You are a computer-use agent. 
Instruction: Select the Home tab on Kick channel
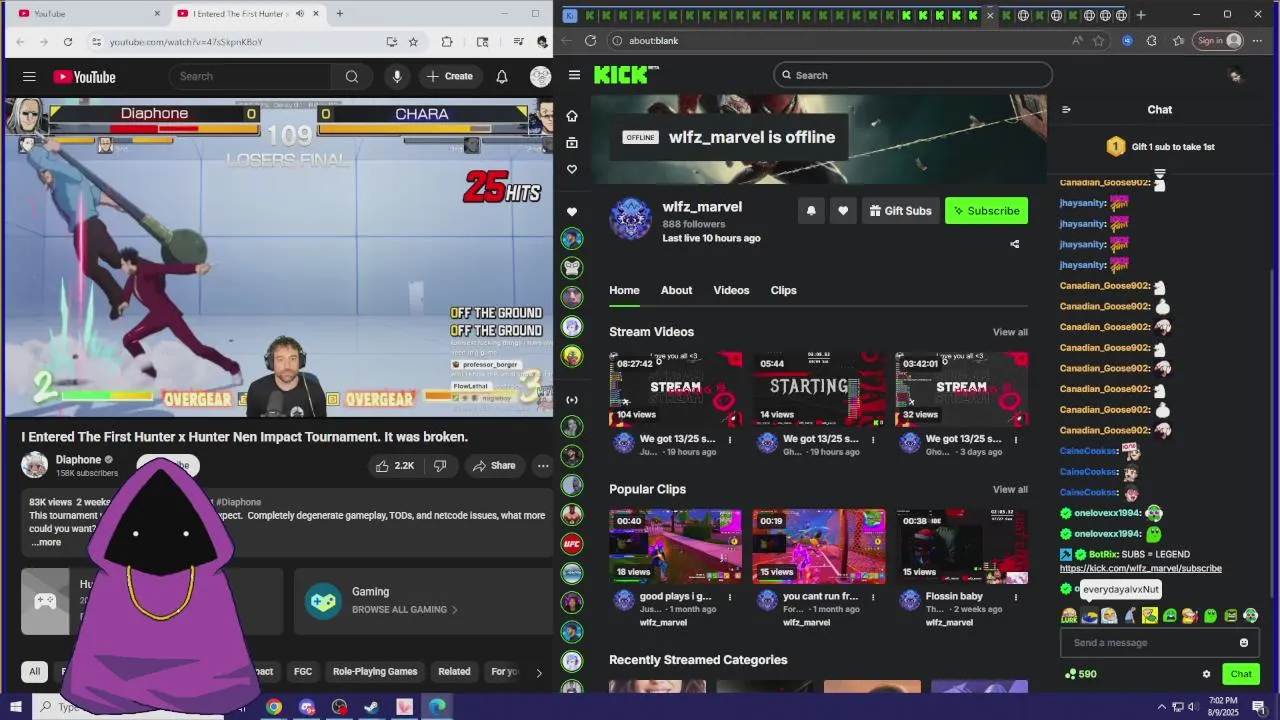click(624, 290)
